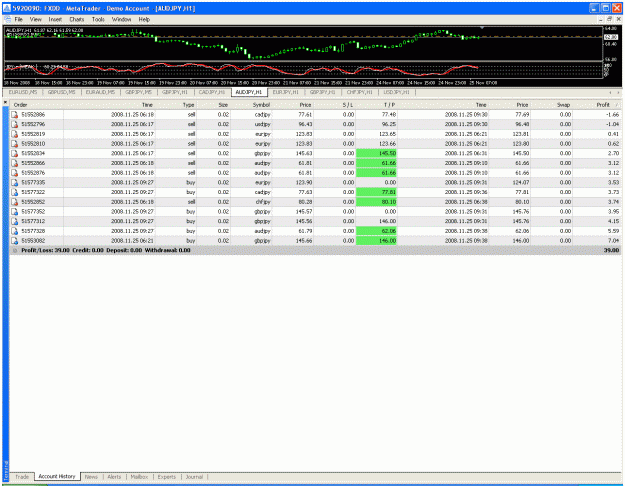Screen dimensions: 625x486
Task: Switch to the GBPJPY,M5 chart tab
Action: click(138, 92)
